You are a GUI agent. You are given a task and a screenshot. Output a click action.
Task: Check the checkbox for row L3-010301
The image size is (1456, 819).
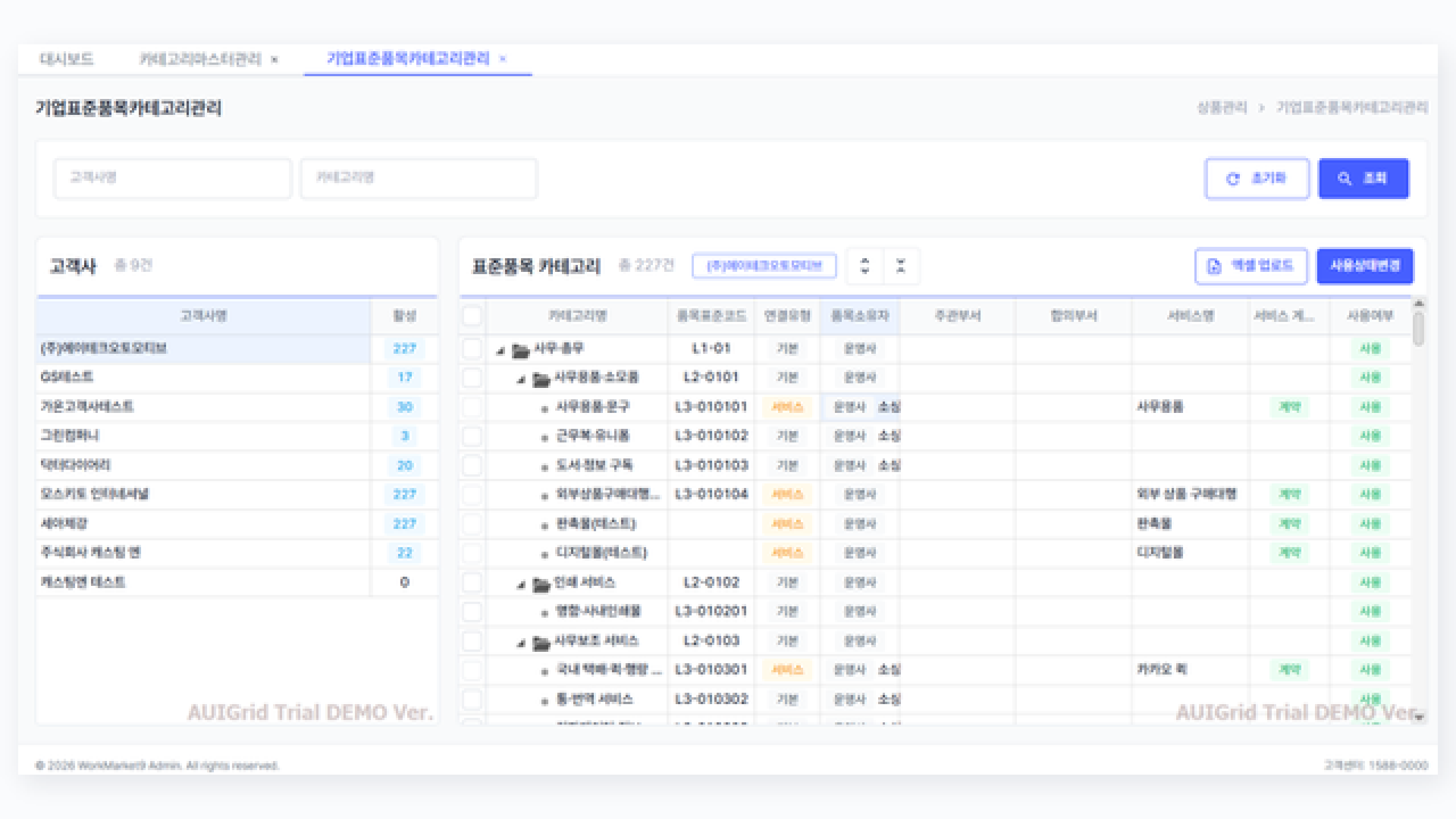(x=472, y=670)
